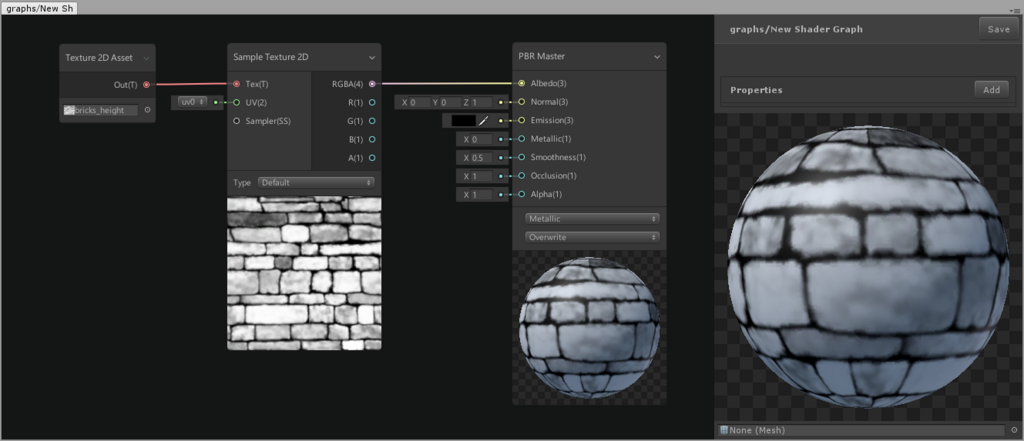
Task: Click the A(1) output port
Action: 372,157
